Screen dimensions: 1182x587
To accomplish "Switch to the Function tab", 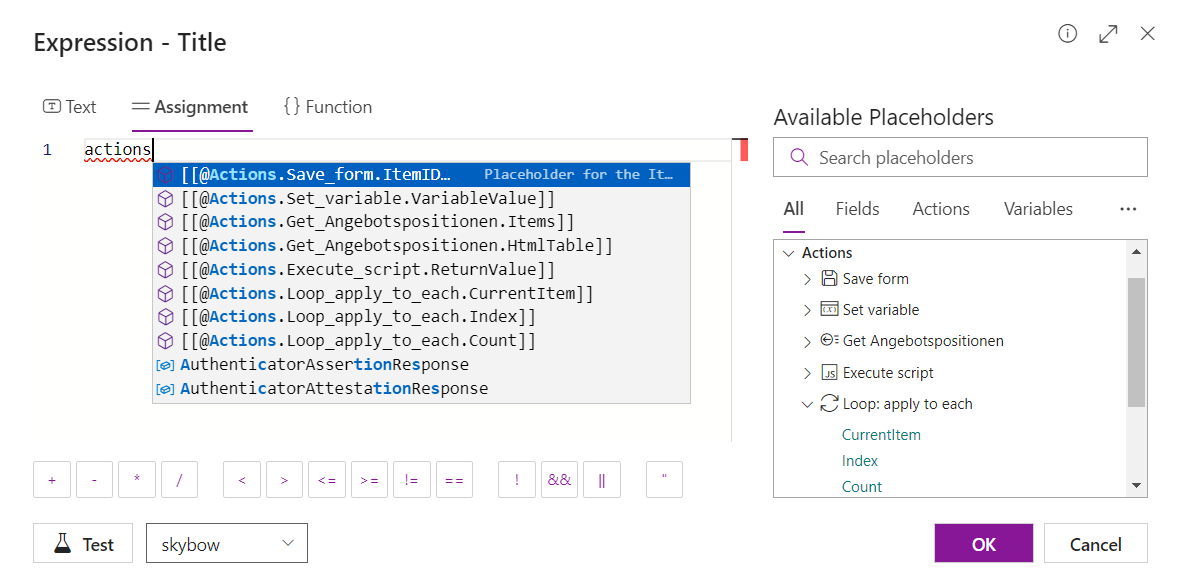I will 327,107.
